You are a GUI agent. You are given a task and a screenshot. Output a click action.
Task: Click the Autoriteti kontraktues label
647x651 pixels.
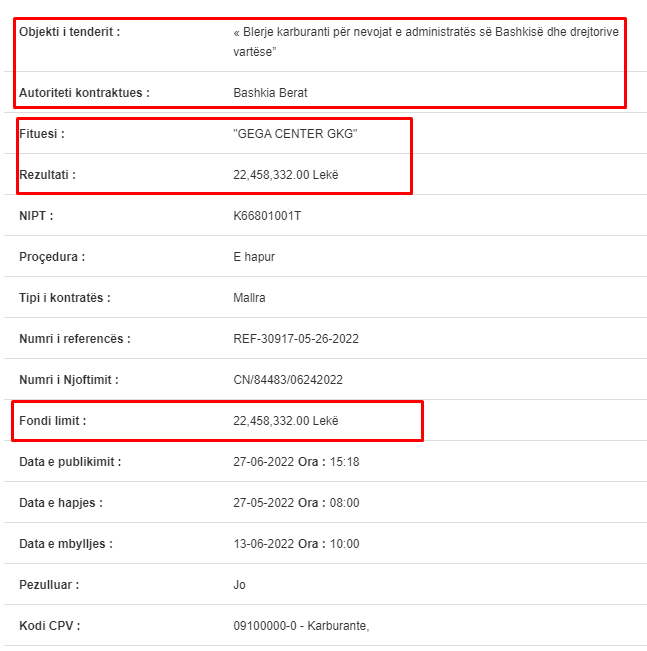point(84,93)
